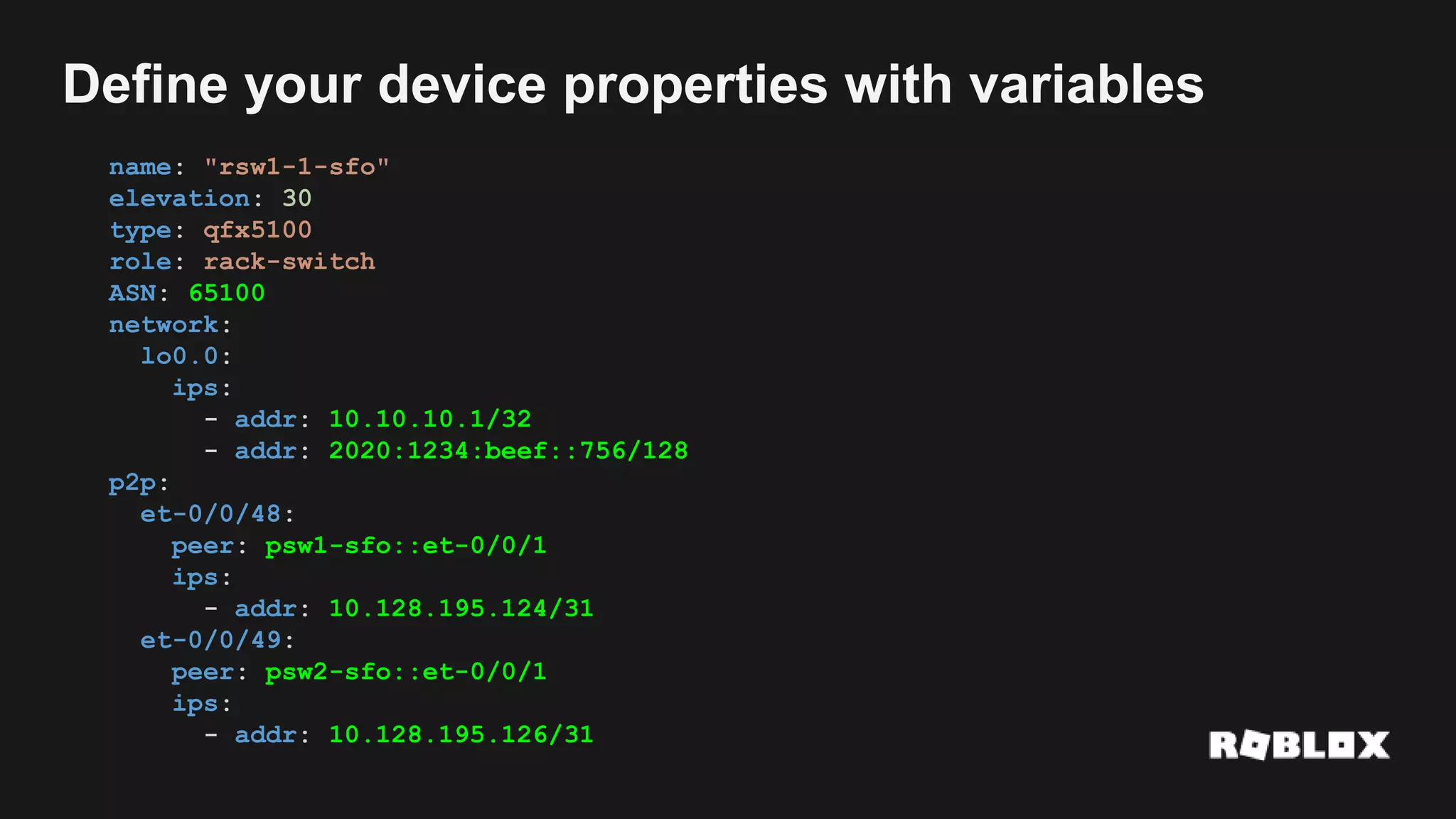Click the et-0/0/49 interface key
Image resolution: width=1456 pixels, height=819 pixels.
(x=210, y=641)
